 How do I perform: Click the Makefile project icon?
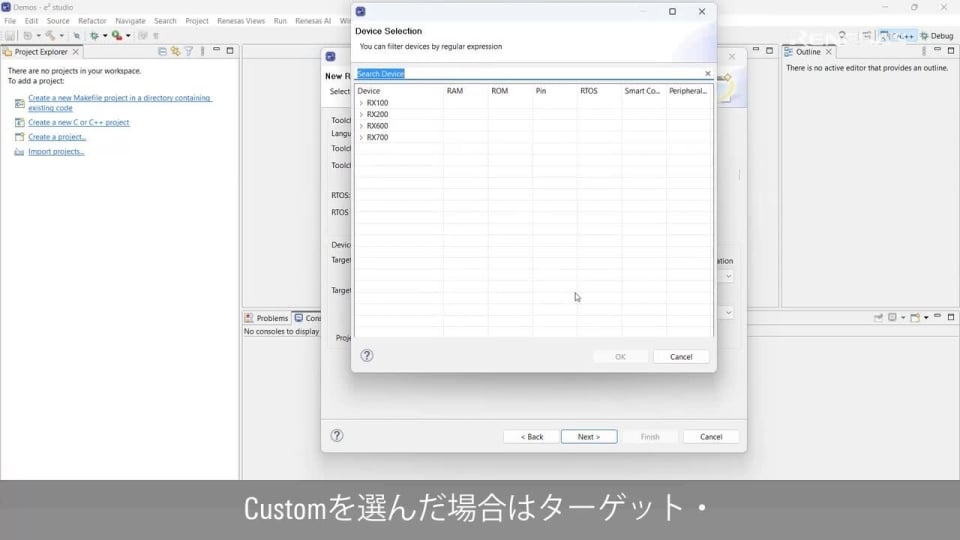(20, 103)
